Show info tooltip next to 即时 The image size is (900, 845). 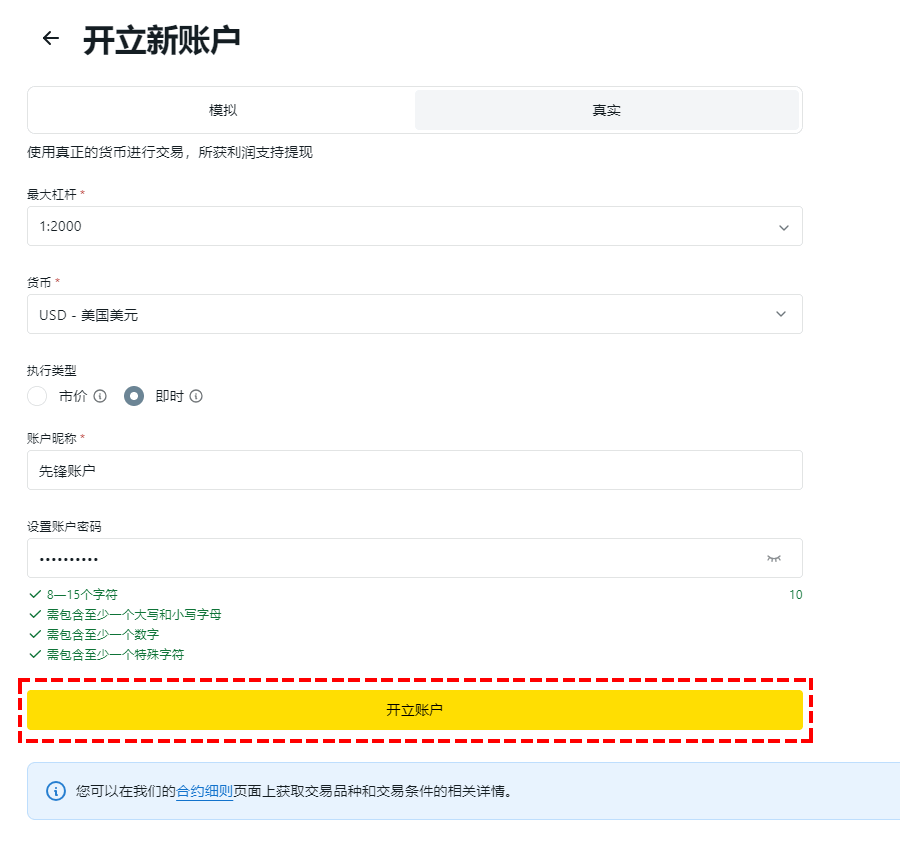(196, 396)
